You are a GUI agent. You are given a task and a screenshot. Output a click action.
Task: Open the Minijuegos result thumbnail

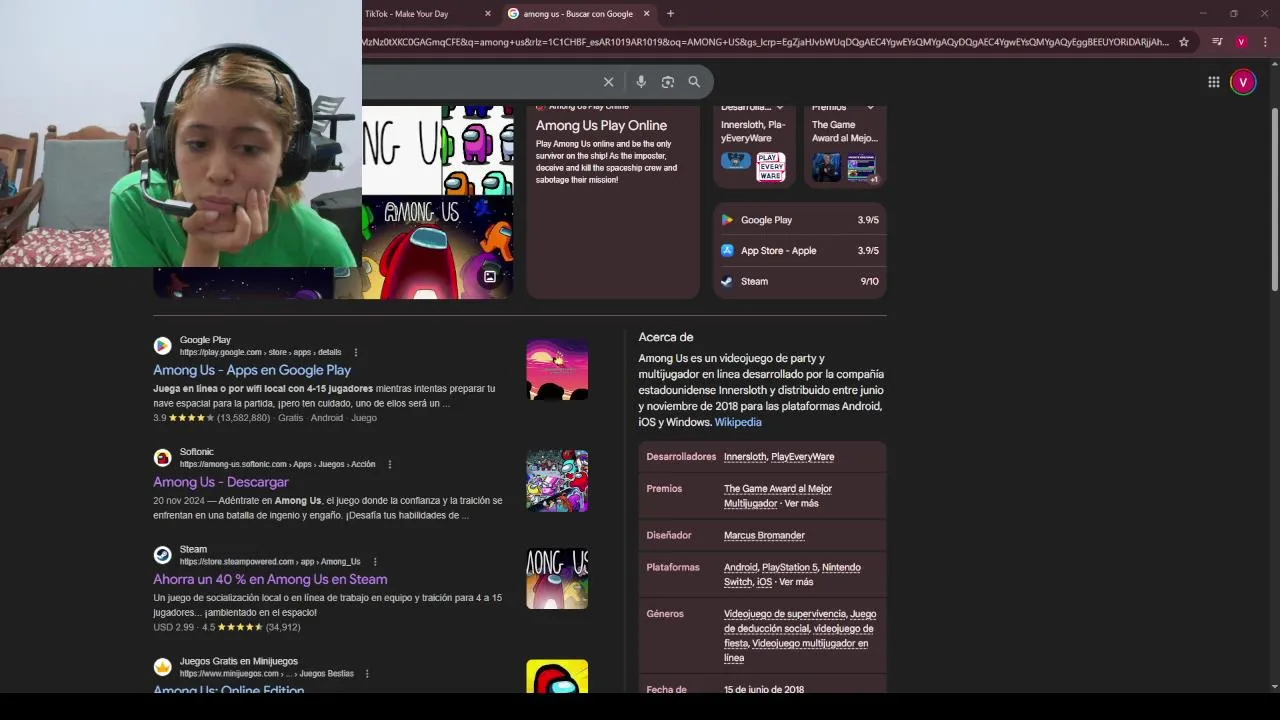click(x=557, y=677)
